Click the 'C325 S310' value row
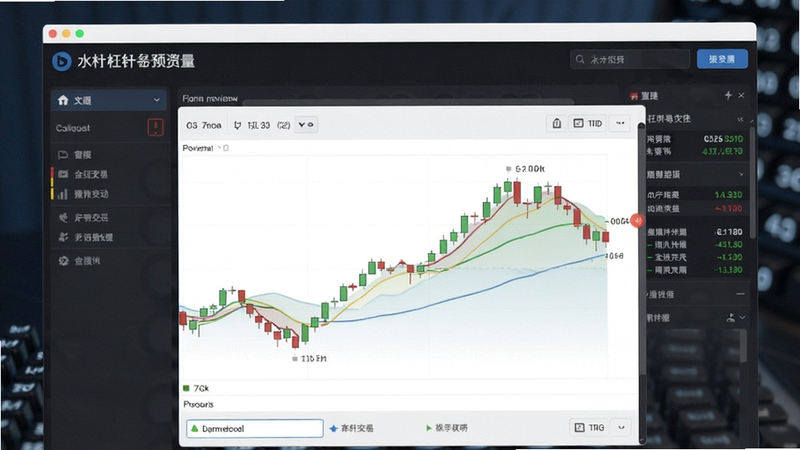This screenshot has height=450, width=800. (x=696, y=139)
